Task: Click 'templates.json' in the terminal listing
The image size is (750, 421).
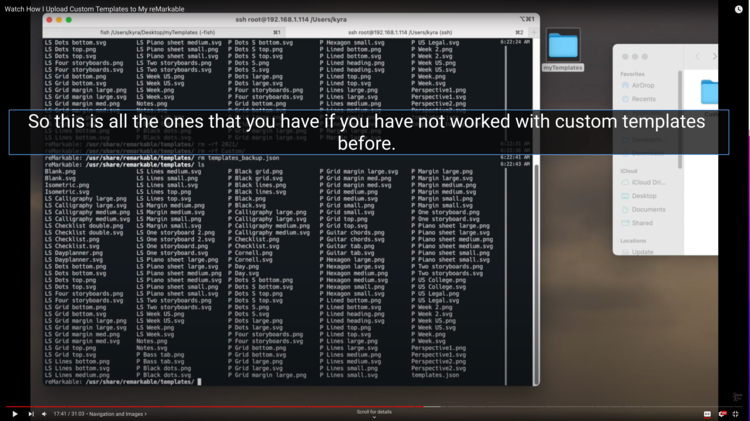Action: pos(435,375)
